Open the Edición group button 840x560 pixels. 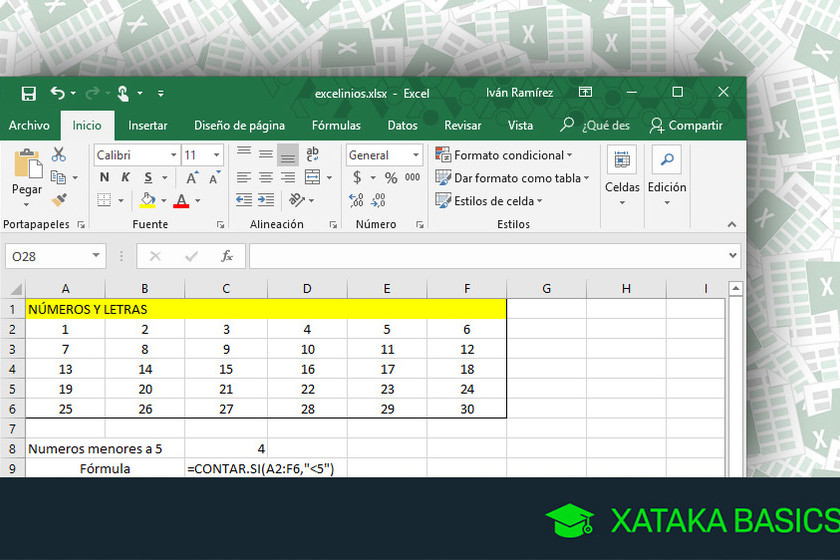tap(667, 176)
